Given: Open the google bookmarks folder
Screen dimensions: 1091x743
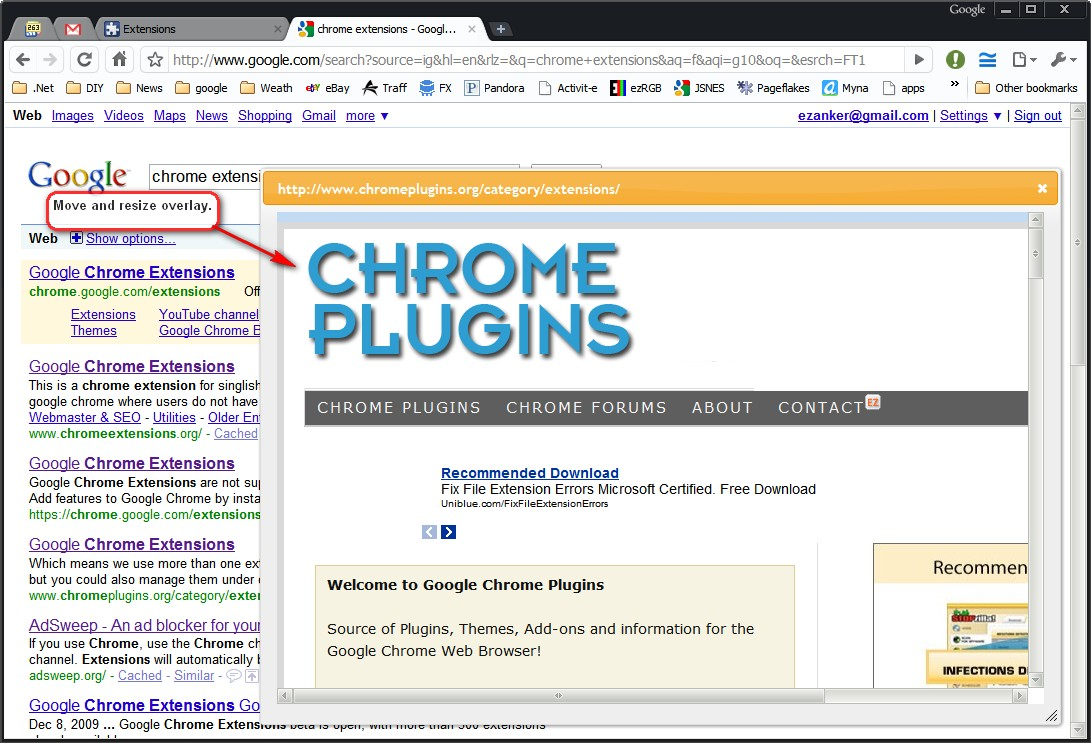Looking at the screenshot, I should (202, 88).
